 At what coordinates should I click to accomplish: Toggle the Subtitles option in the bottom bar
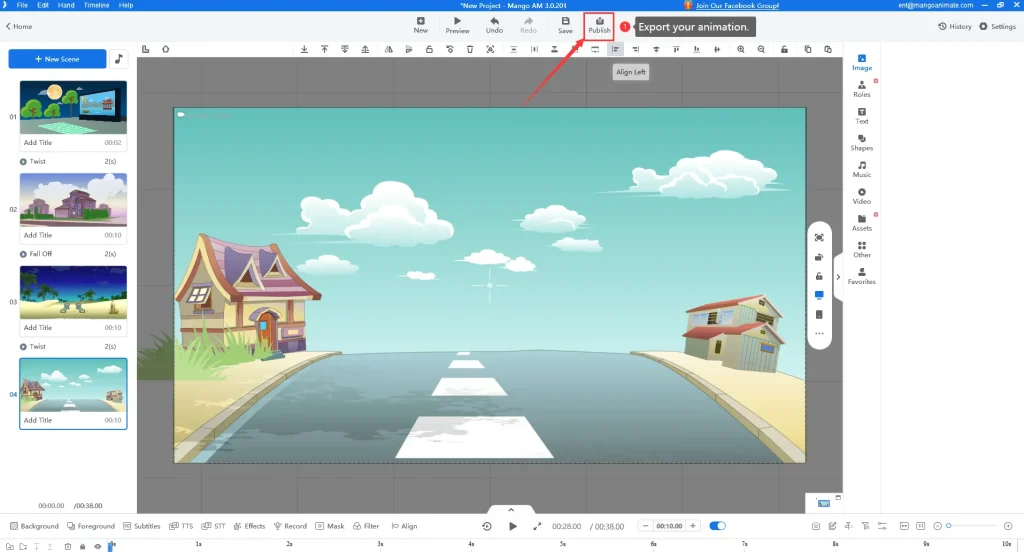pos(141,526)
